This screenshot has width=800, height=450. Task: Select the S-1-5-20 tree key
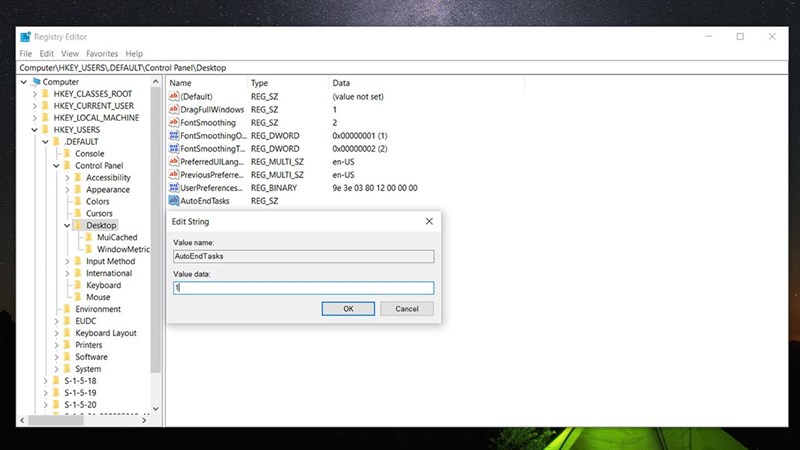[80, 405]
